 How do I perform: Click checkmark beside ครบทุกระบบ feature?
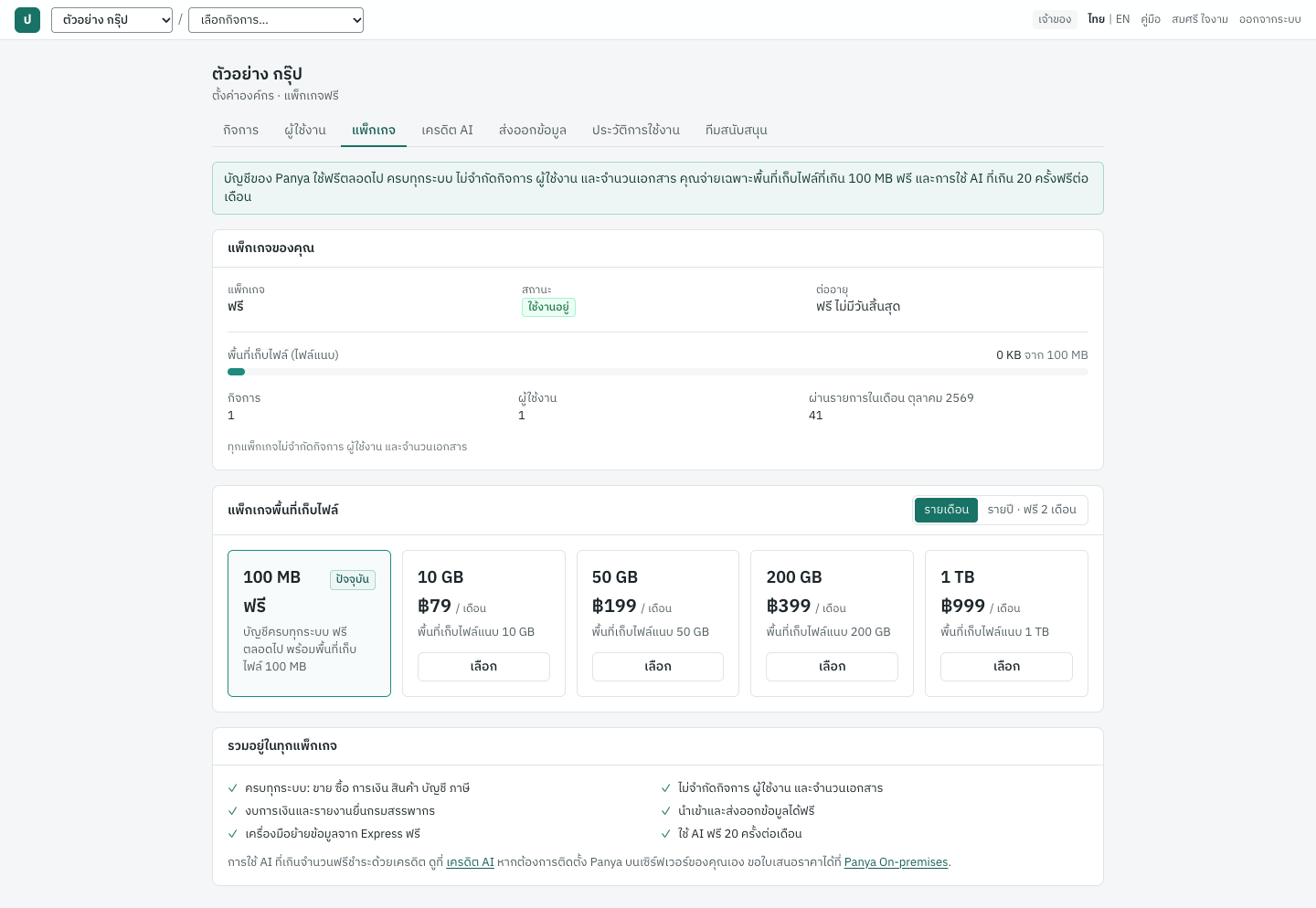tap(233, 788)
